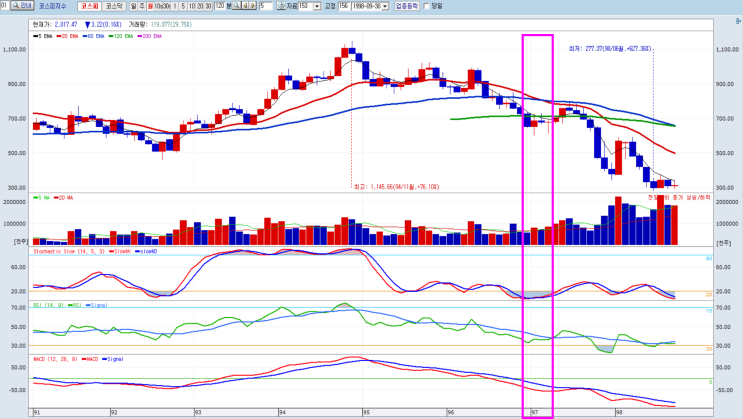Image resolution: width=743 pixels, height=419 pixels.
Task: Click the 20 MA volume legend entry
Action: click(x=63, y=198)
